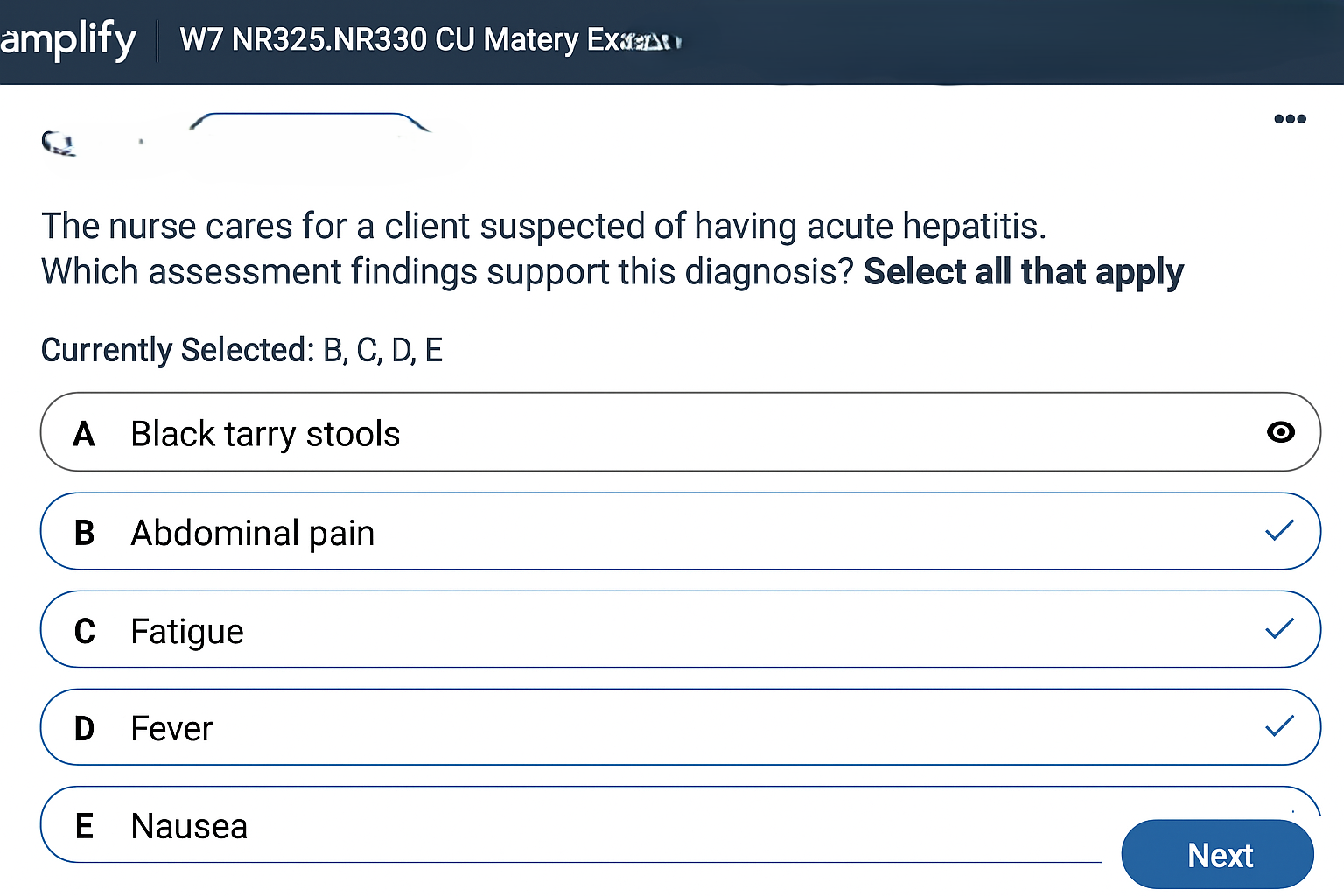Toggle the Nausea answer option
Screen dimensions: 1344x896
(189, 827)
